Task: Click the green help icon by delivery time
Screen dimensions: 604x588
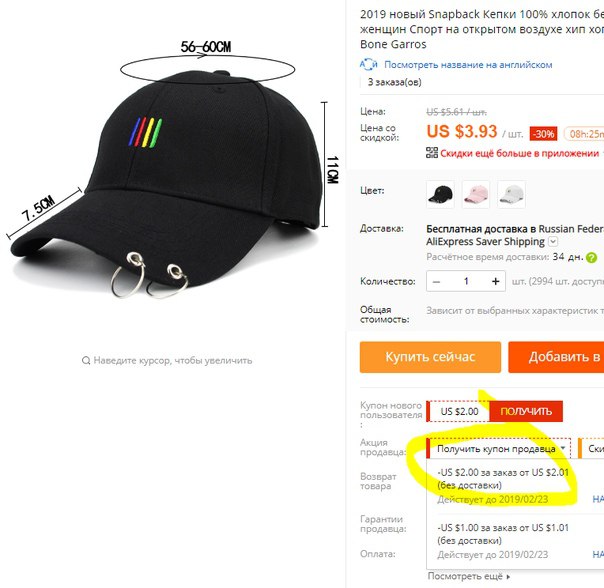Action: pos(591,257)
